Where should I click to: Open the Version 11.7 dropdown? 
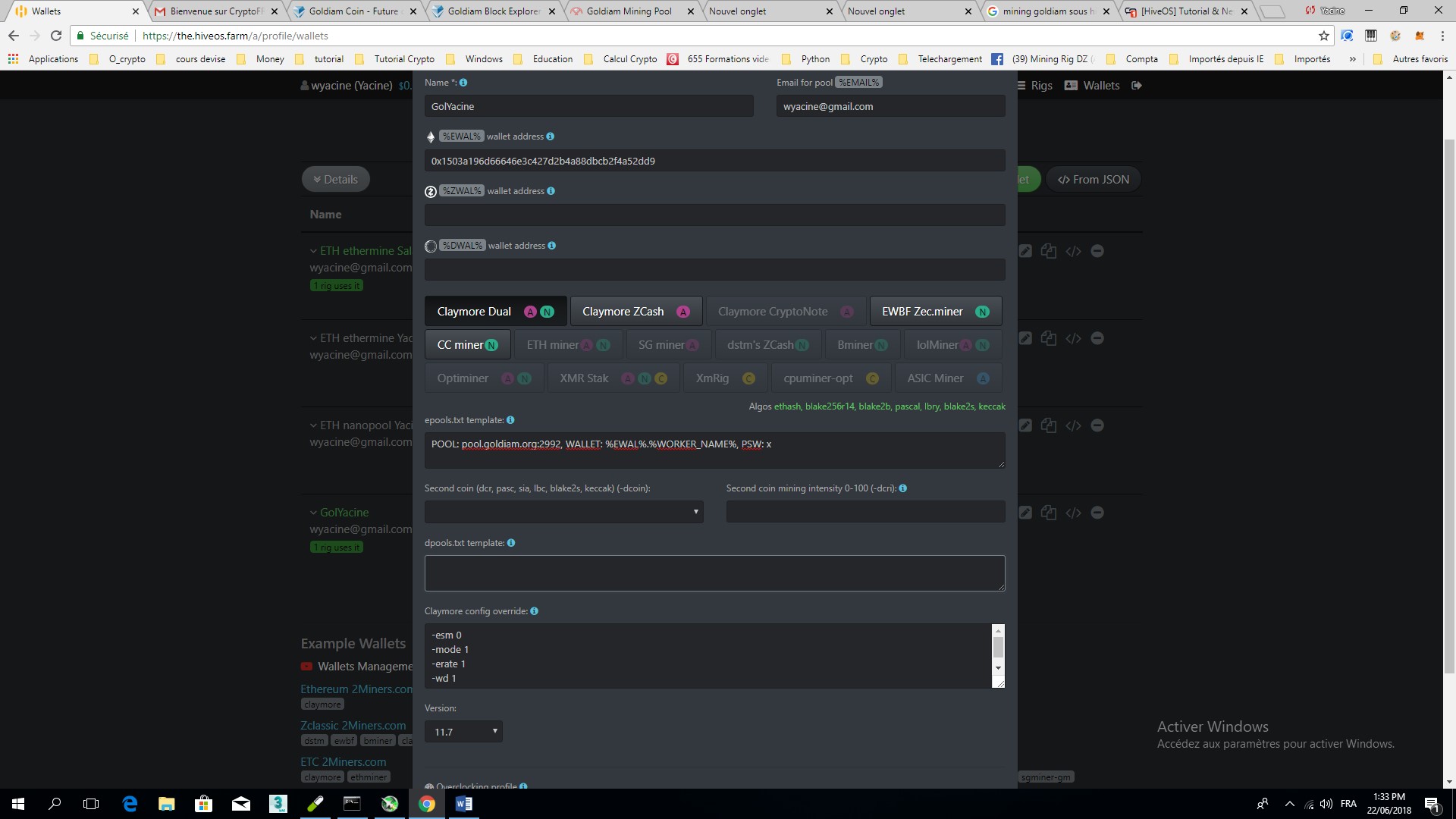pyautogui.click(x=463, y=732)
